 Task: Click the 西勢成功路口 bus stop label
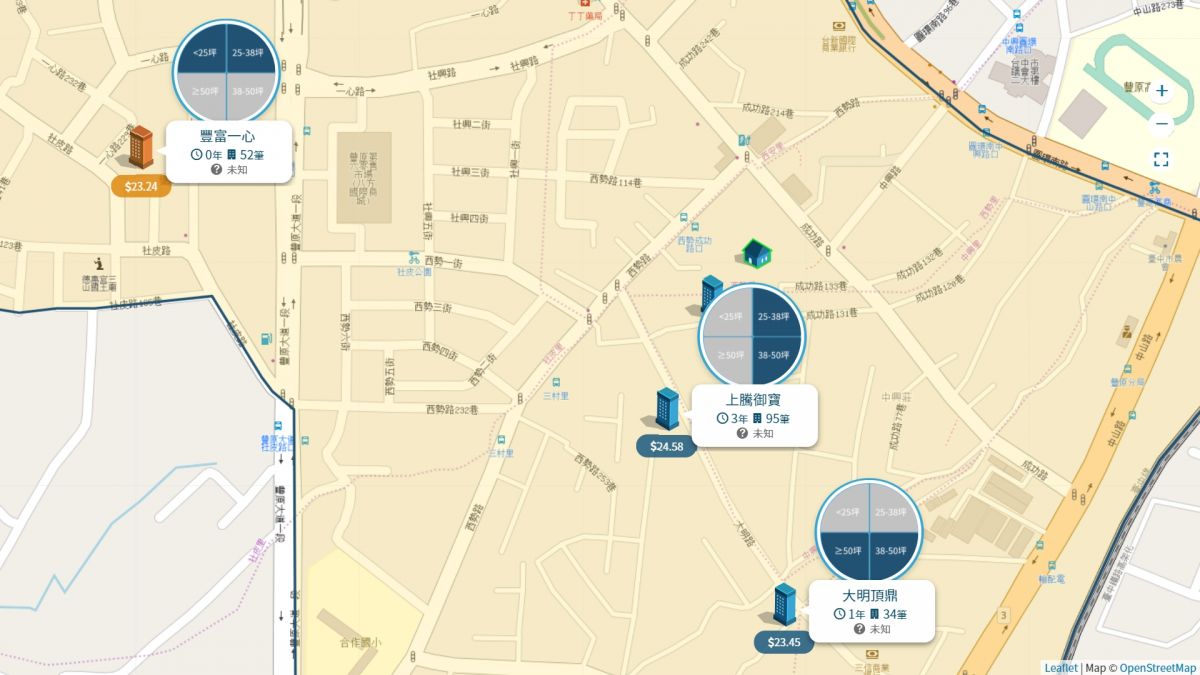(694, 242)
